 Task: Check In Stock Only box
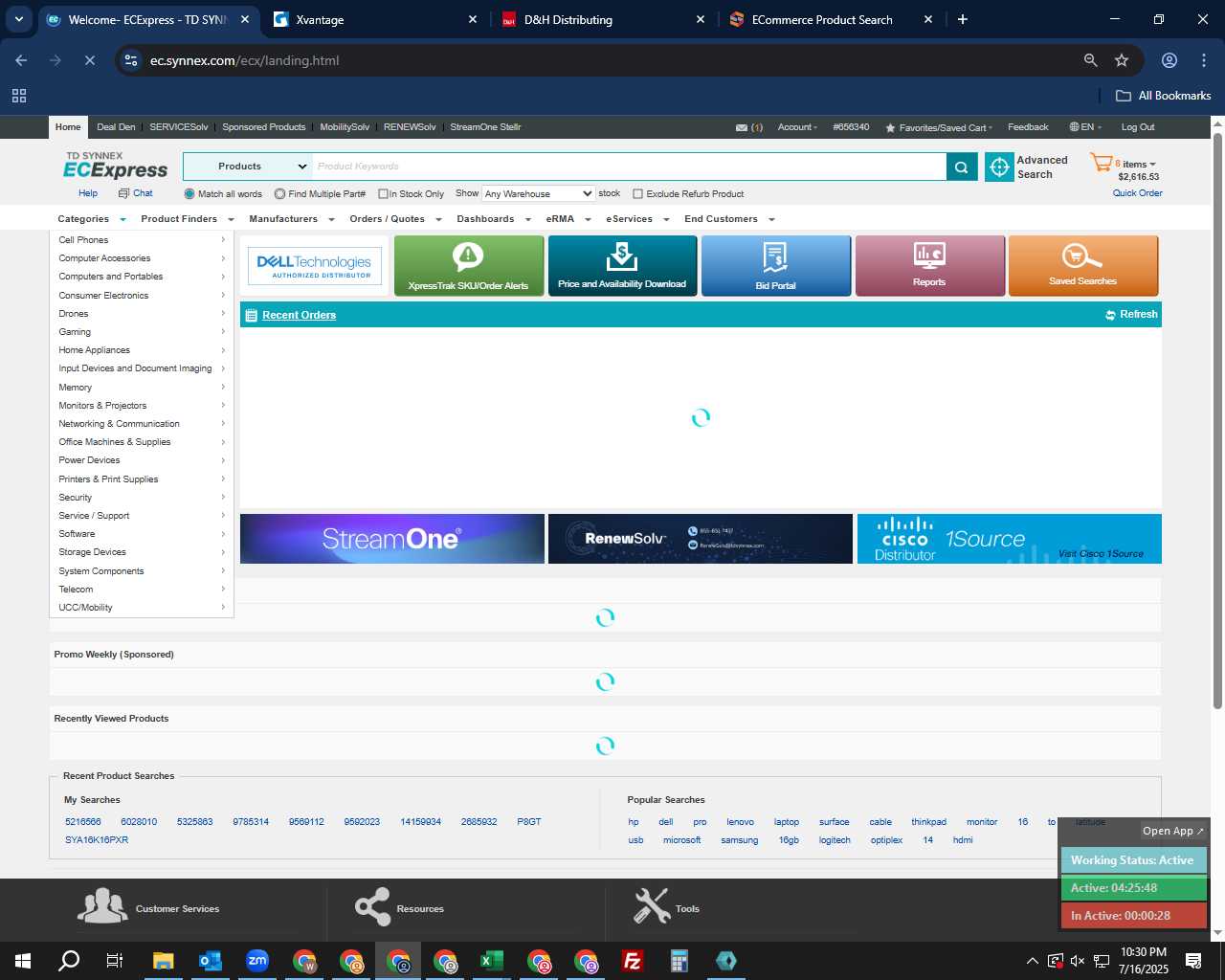pyautogui.click(x=383, y=194)
